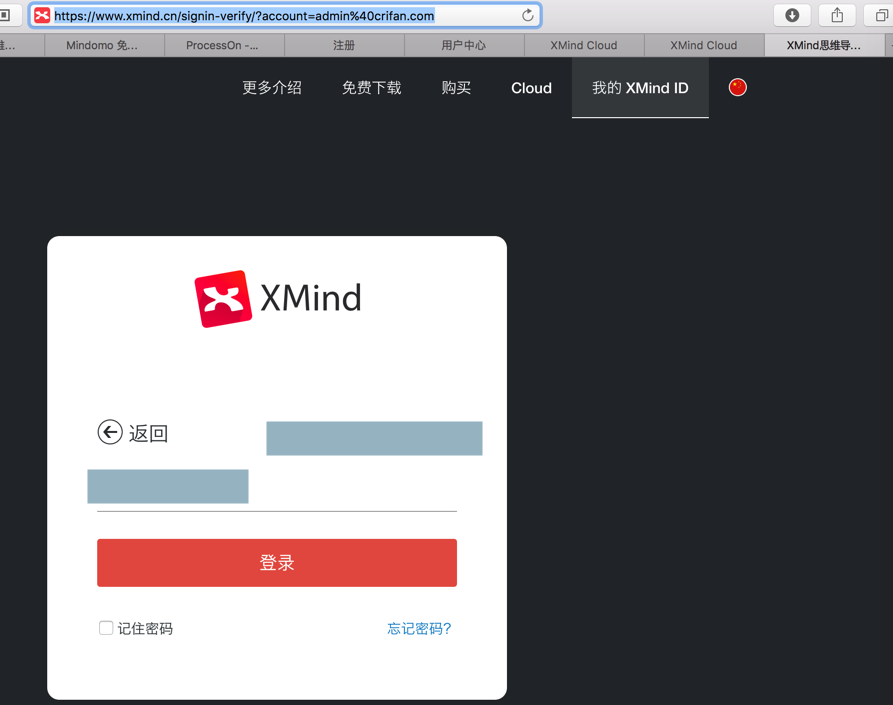Show all tabs overview icon

[880, 15]
